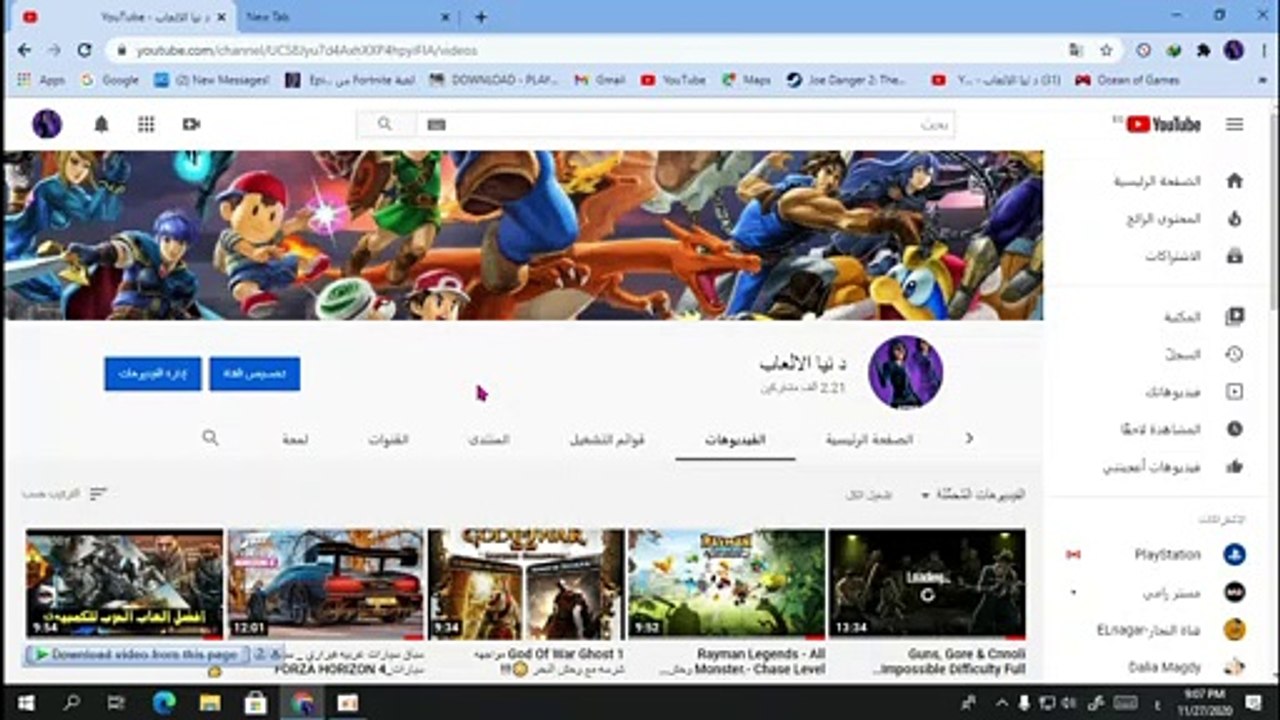Open Library icon in sidebar
Image resolution: width=1280 pixels, height=720 pixels.
(1234, 317)
